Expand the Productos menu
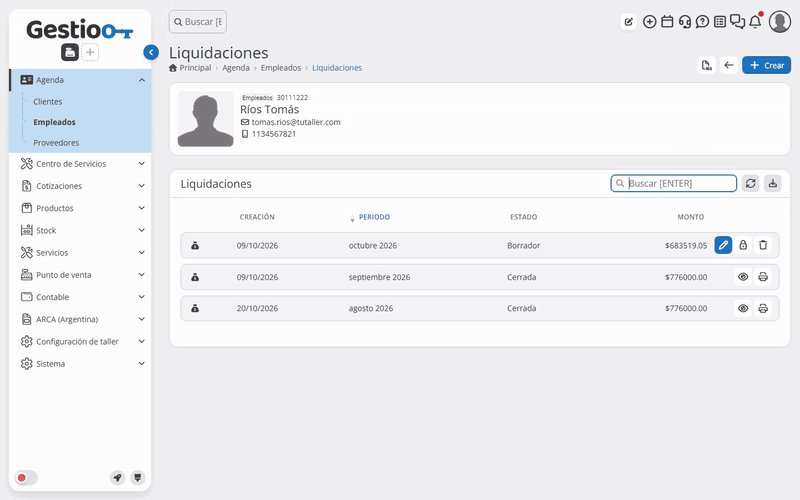This screenshot has width=800, height=500. 80,208
